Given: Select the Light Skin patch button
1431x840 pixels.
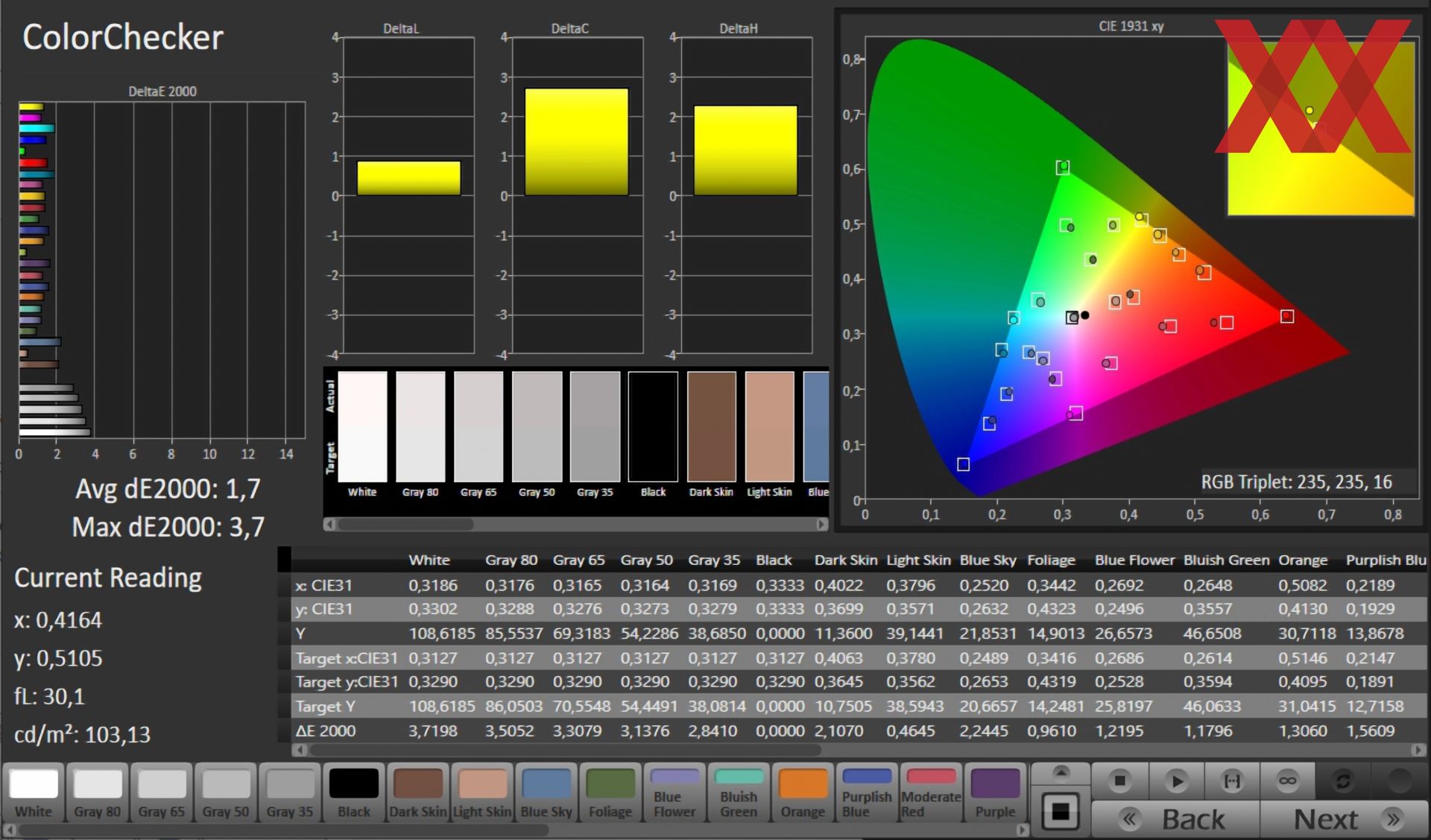Looking at the screenshot, I should 482,792.
